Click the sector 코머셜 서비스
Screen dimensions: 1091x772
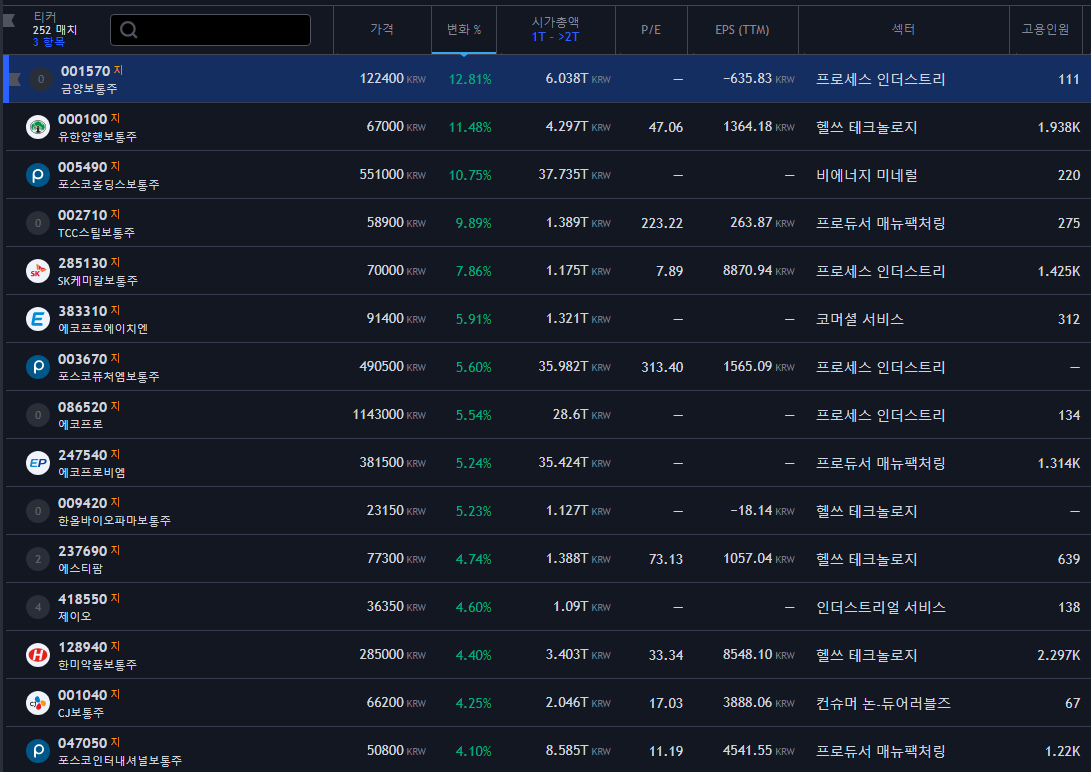click(859, 319)
